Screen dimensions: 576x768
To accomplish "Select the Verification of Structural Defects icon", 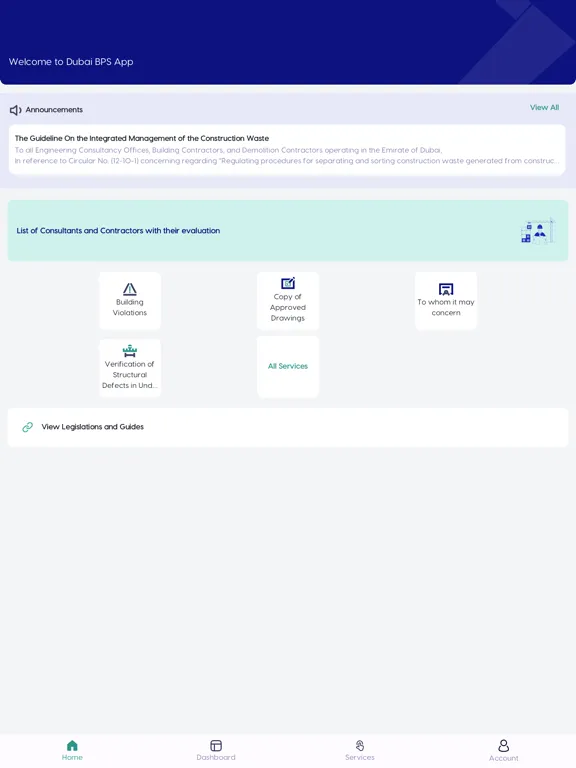I will 130,351.
